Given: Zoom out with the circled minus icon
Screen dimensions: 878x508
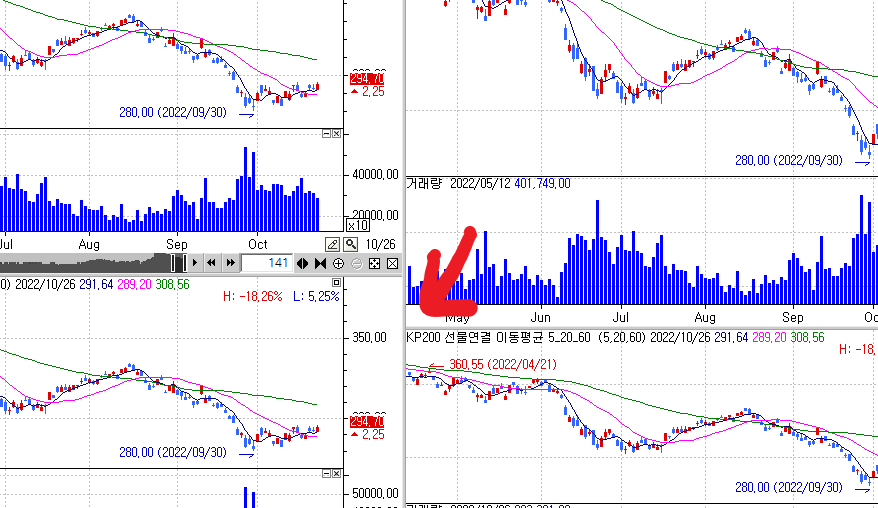Looking at the screenshot, I should pyautogui.click(x=356, y=263).
